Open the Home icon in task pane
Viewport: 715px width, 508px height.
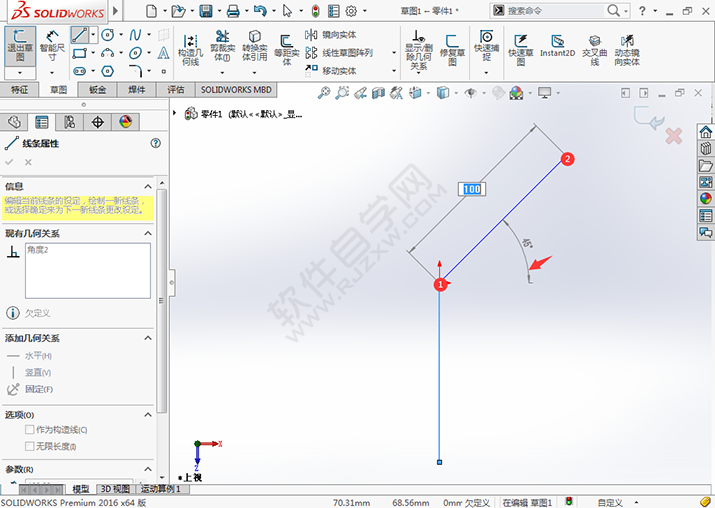705,132
